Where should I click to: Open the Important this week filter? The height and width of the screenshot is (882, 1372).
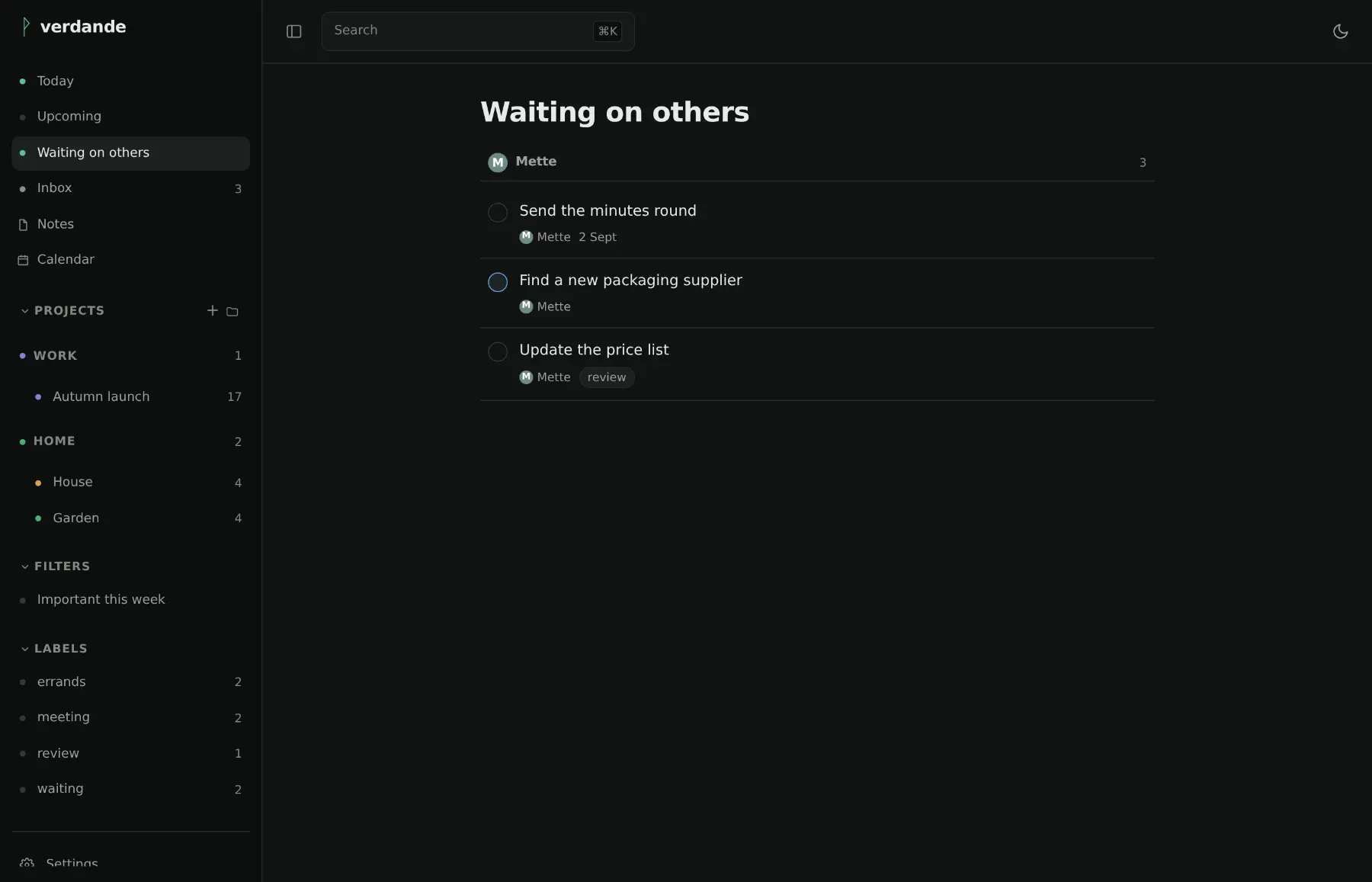click(x=130, y=600)
